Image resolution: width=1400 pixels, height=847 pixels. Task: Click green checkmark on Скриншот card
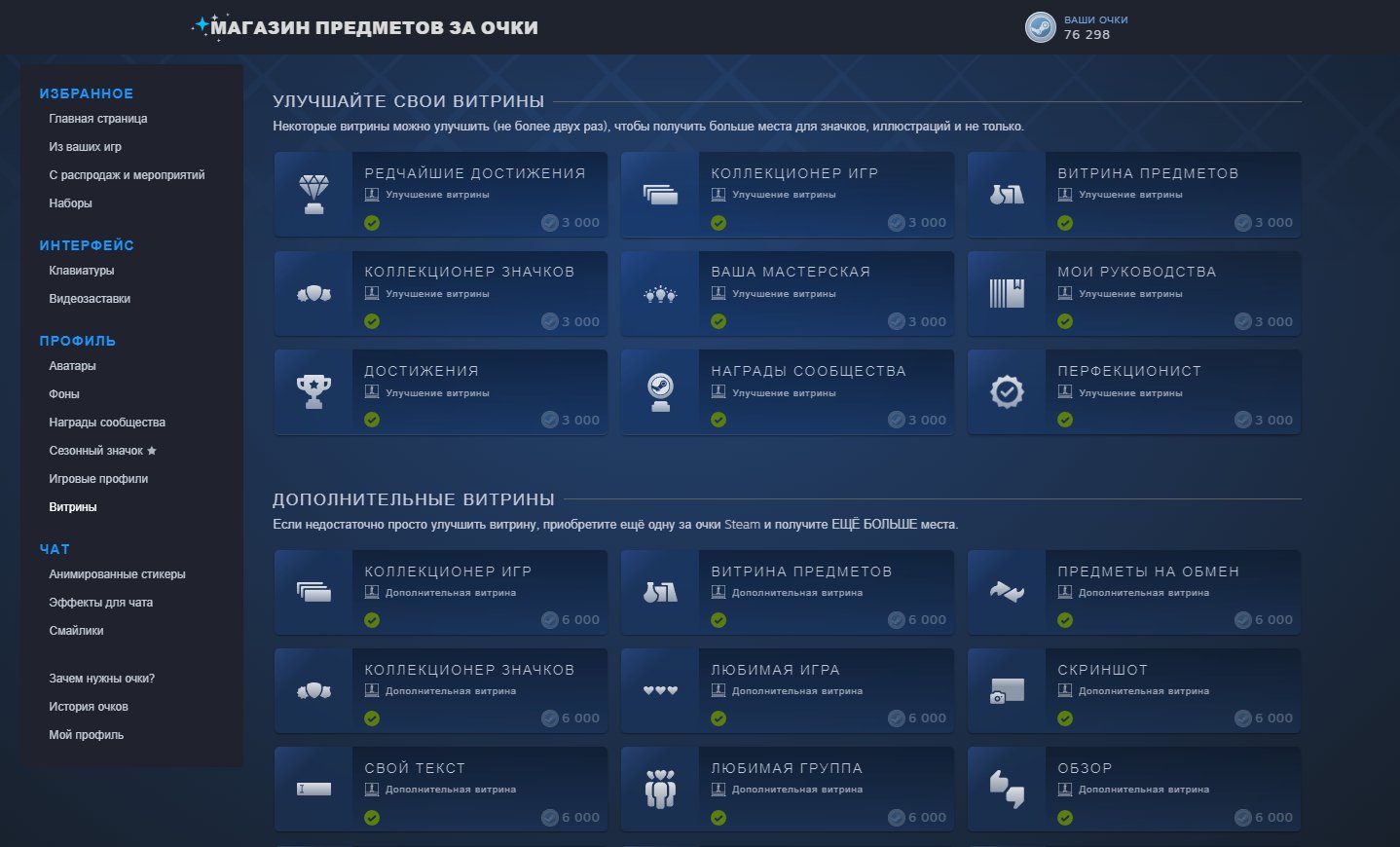(x=1065, y=718)
